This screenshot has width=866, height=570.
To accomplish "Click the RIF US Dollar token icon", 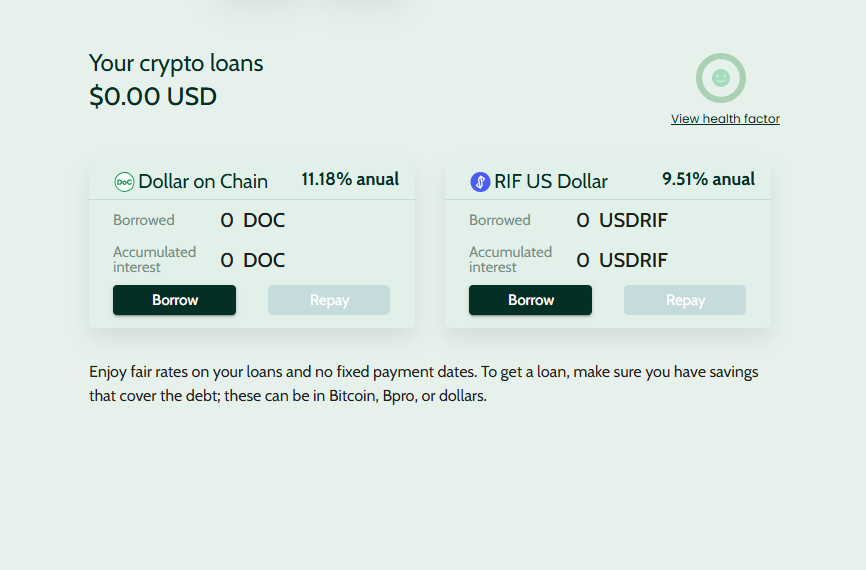I will (480, 182).
